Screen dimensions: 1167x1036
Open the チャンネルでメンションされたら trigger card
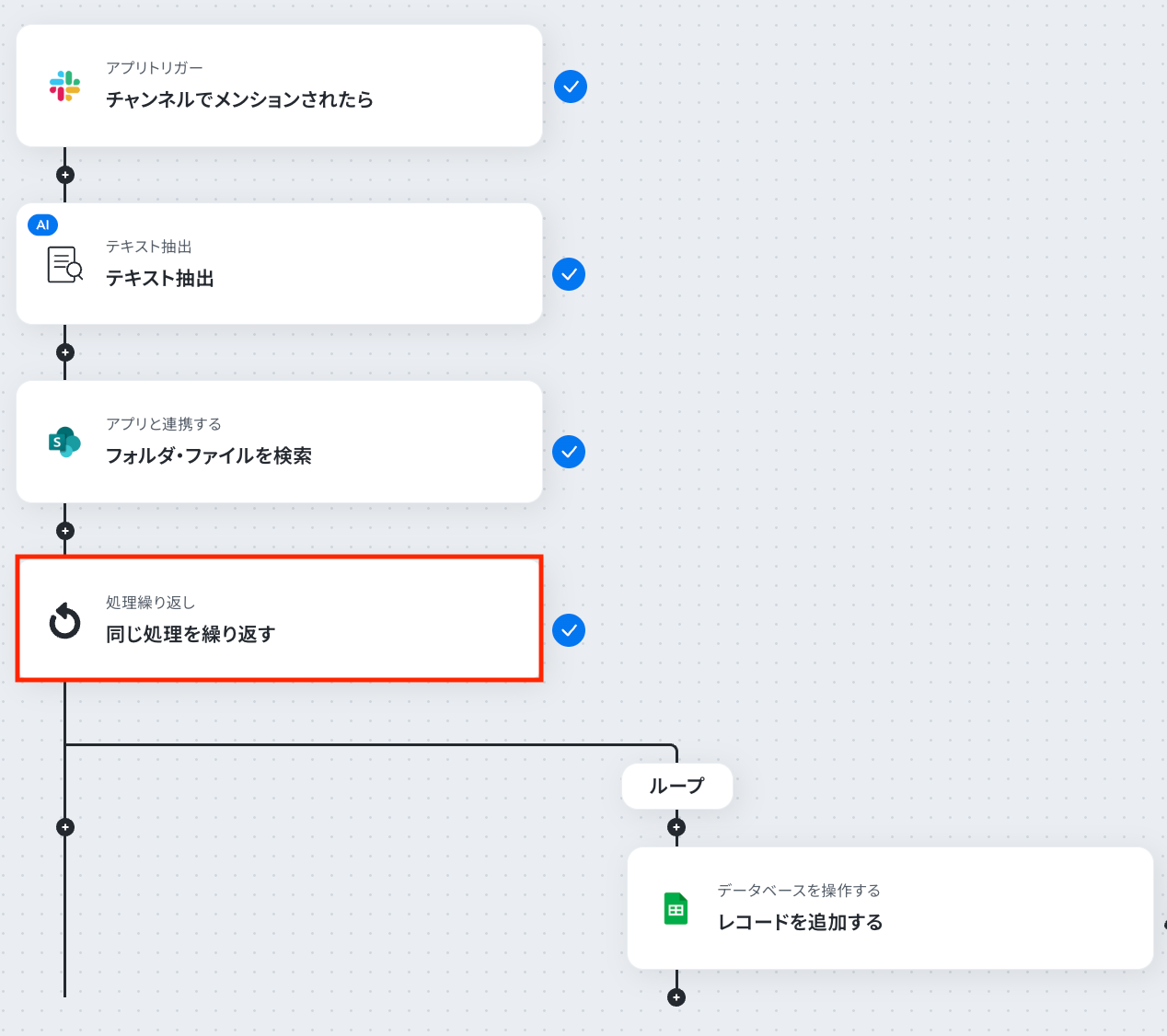279,86
